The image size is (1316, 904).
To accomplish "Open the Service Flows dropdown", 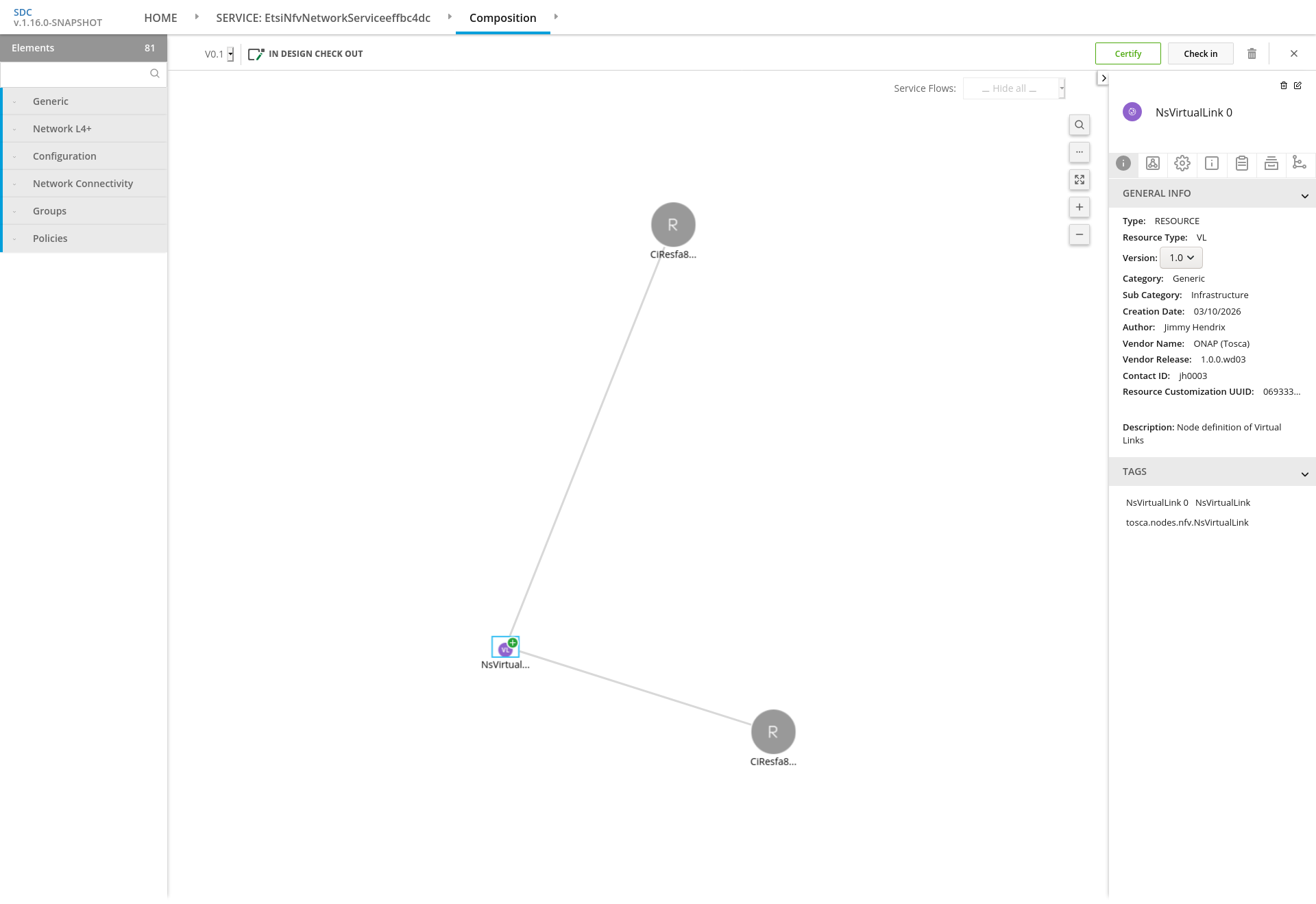I will point(1014,88).
